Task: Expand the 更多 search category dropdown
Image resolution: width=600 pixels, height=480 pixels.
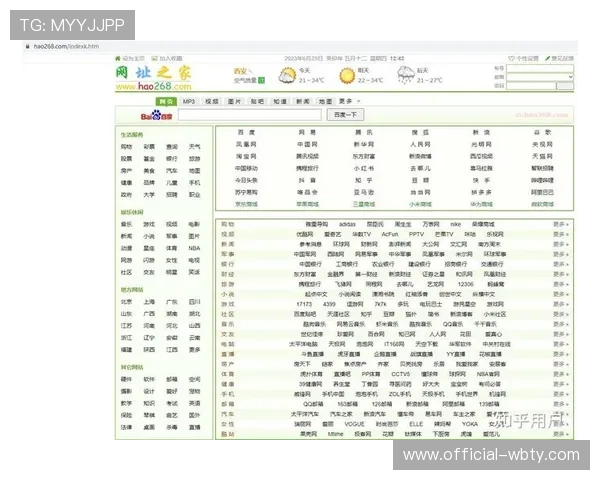Action: pyautogui.click(x=346, y=101)
